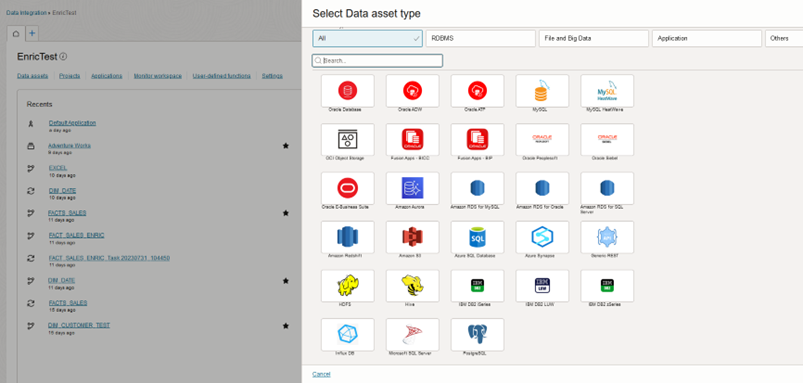The height and width of the screenshot is (383, 803).
Task: Open User-defined functions link
Action: pos(221,76)
